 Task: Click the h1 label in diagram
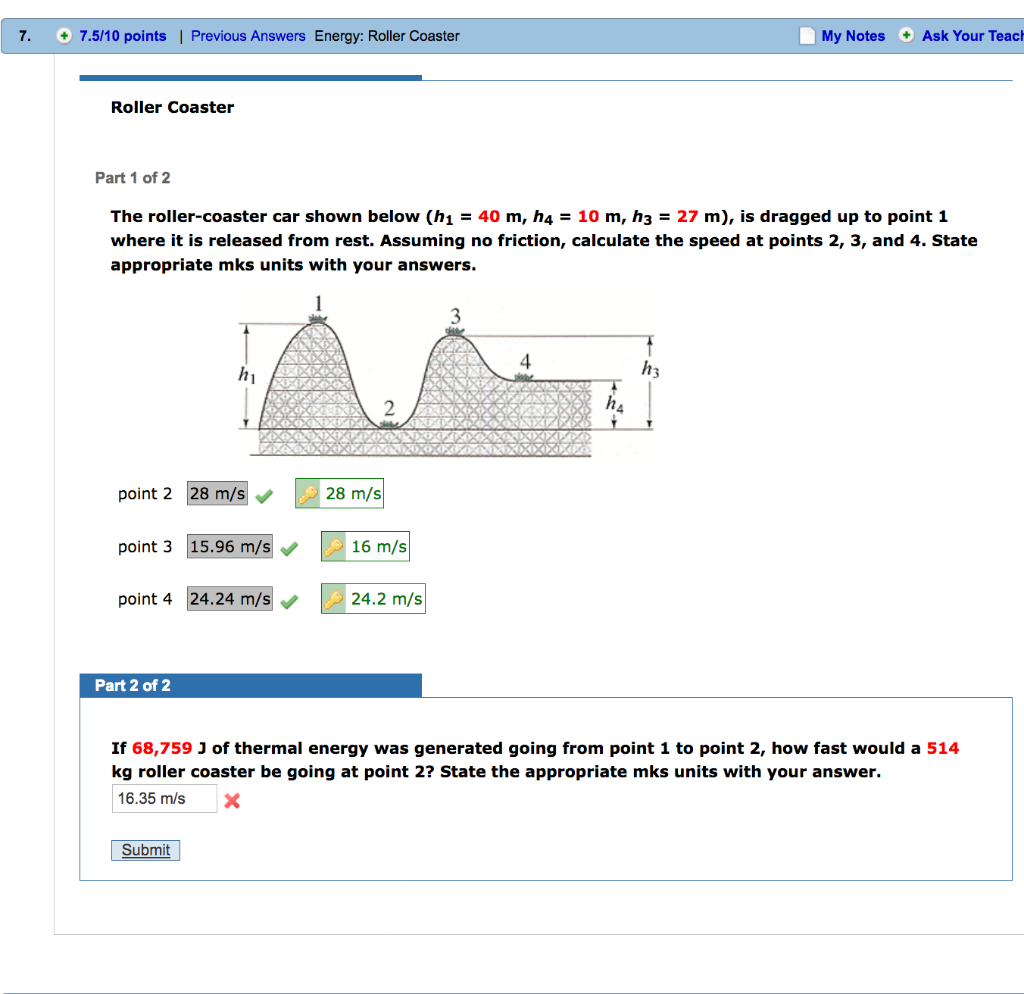(x=247, y=375)
